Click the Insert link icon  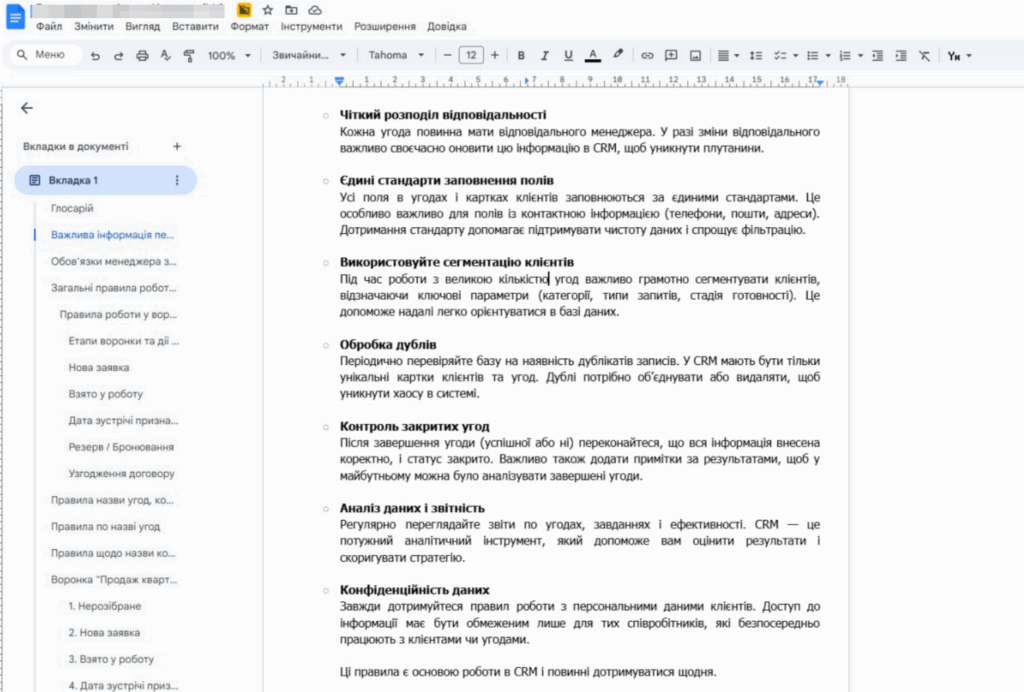[x=647, y=56]
